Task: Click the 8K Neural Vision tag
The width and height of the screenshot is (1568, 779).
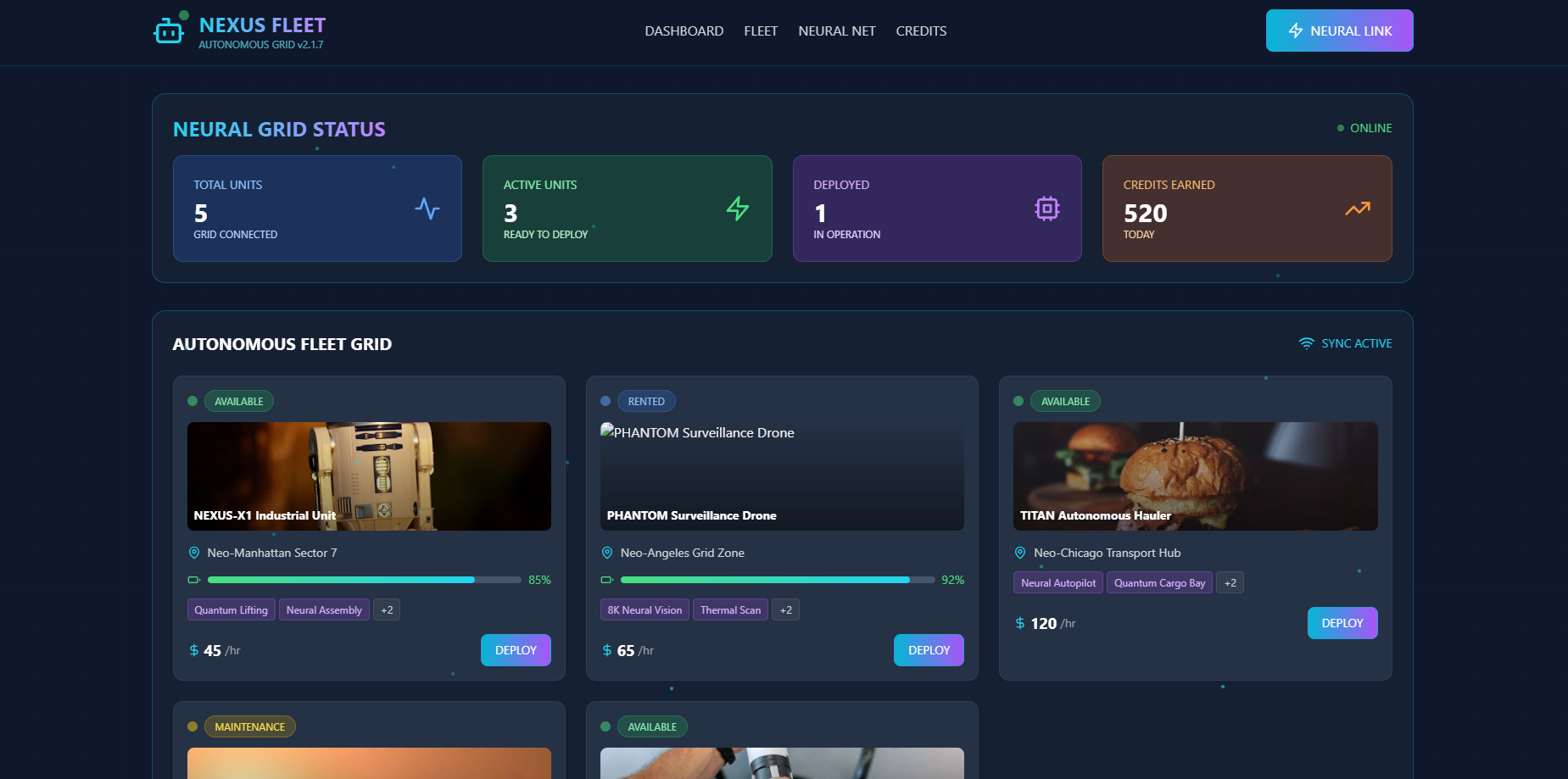Action: click(644, 610)
